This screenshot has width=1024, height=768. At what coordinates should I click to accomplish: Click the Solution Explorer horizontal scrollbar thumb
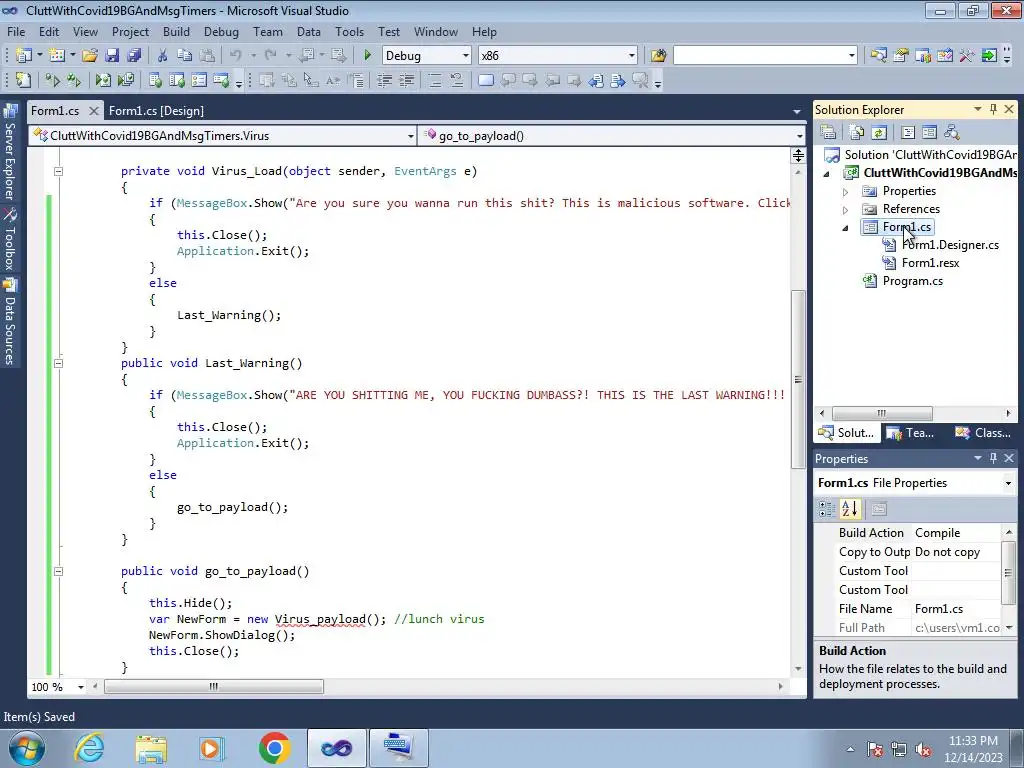882,413
